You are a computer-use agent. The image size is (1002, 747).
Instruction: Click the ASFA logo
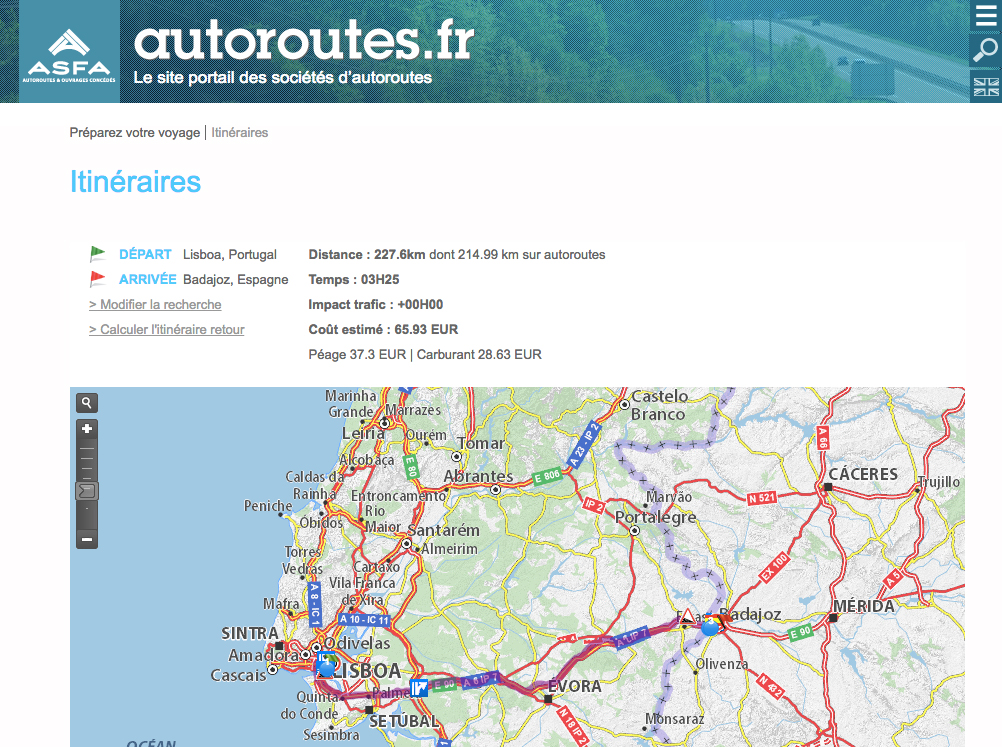[x=69, y=53]
